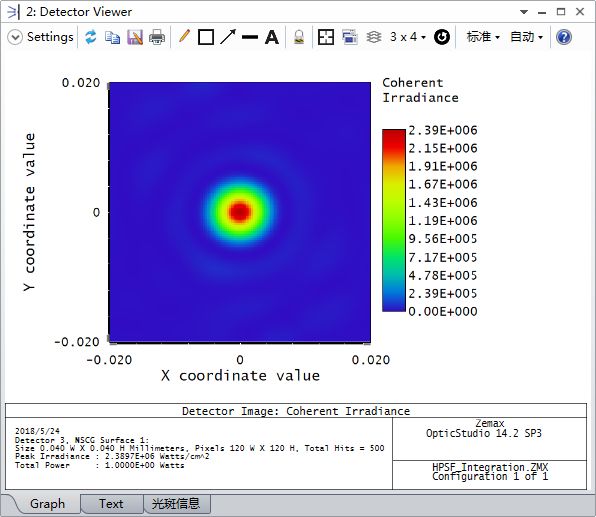The image size is (596, 517).
Task: Click the Save graphic icon
Action: point(135,37)
